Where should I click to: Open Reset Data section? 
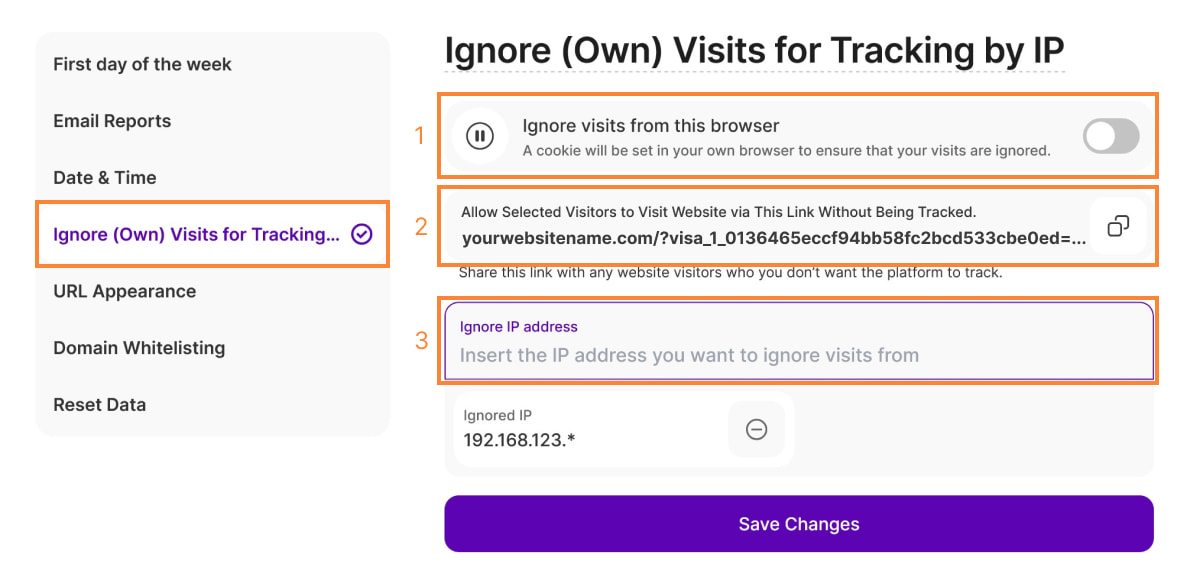coord(100,405)
